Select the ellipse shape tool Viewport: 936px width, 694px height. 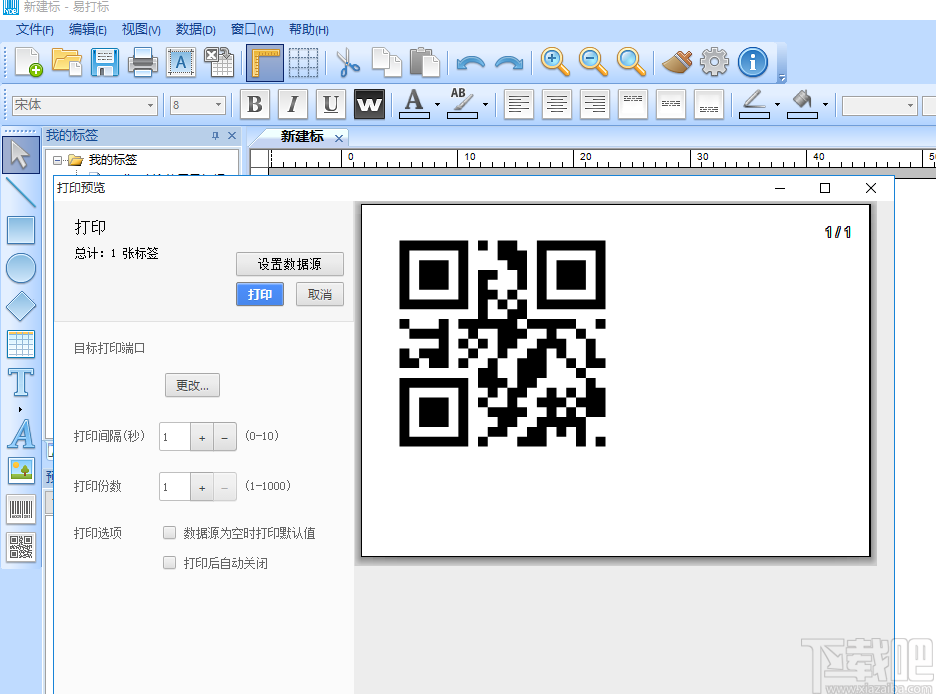20,269
